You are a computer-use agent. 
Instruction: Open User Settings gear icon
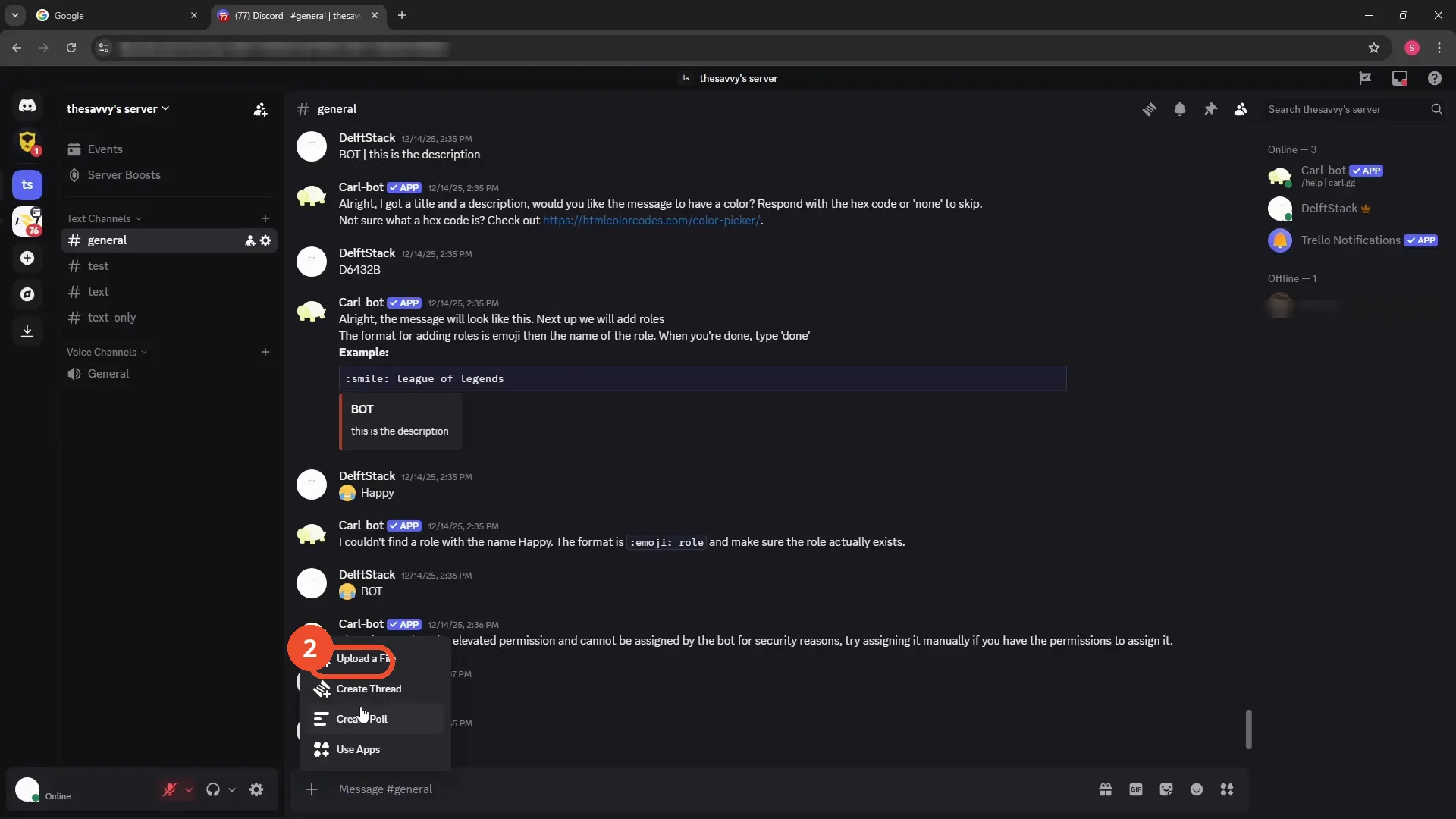(256, 789)
